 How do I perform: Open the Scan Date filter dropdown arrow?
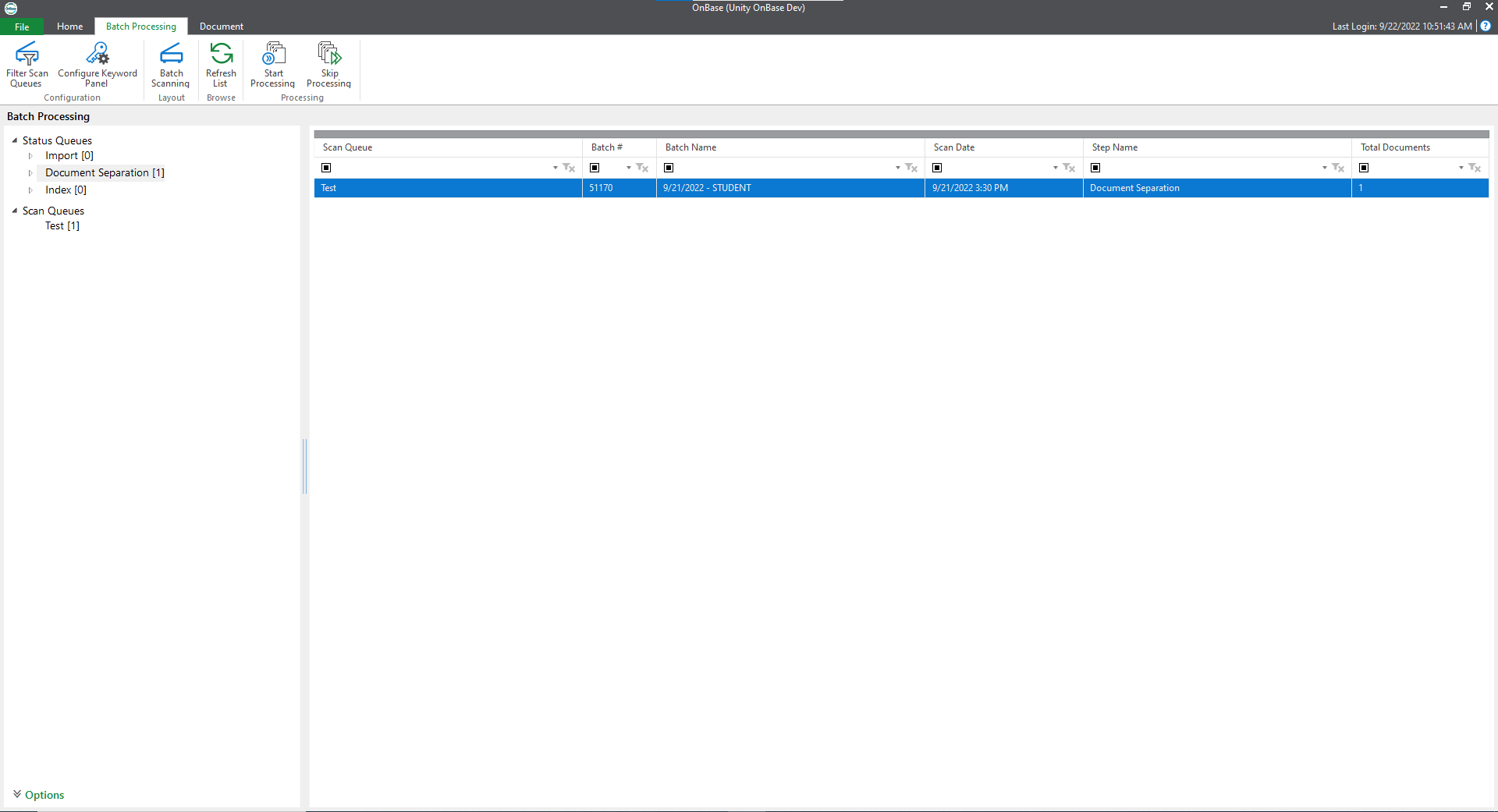(x=1055, y=168)
